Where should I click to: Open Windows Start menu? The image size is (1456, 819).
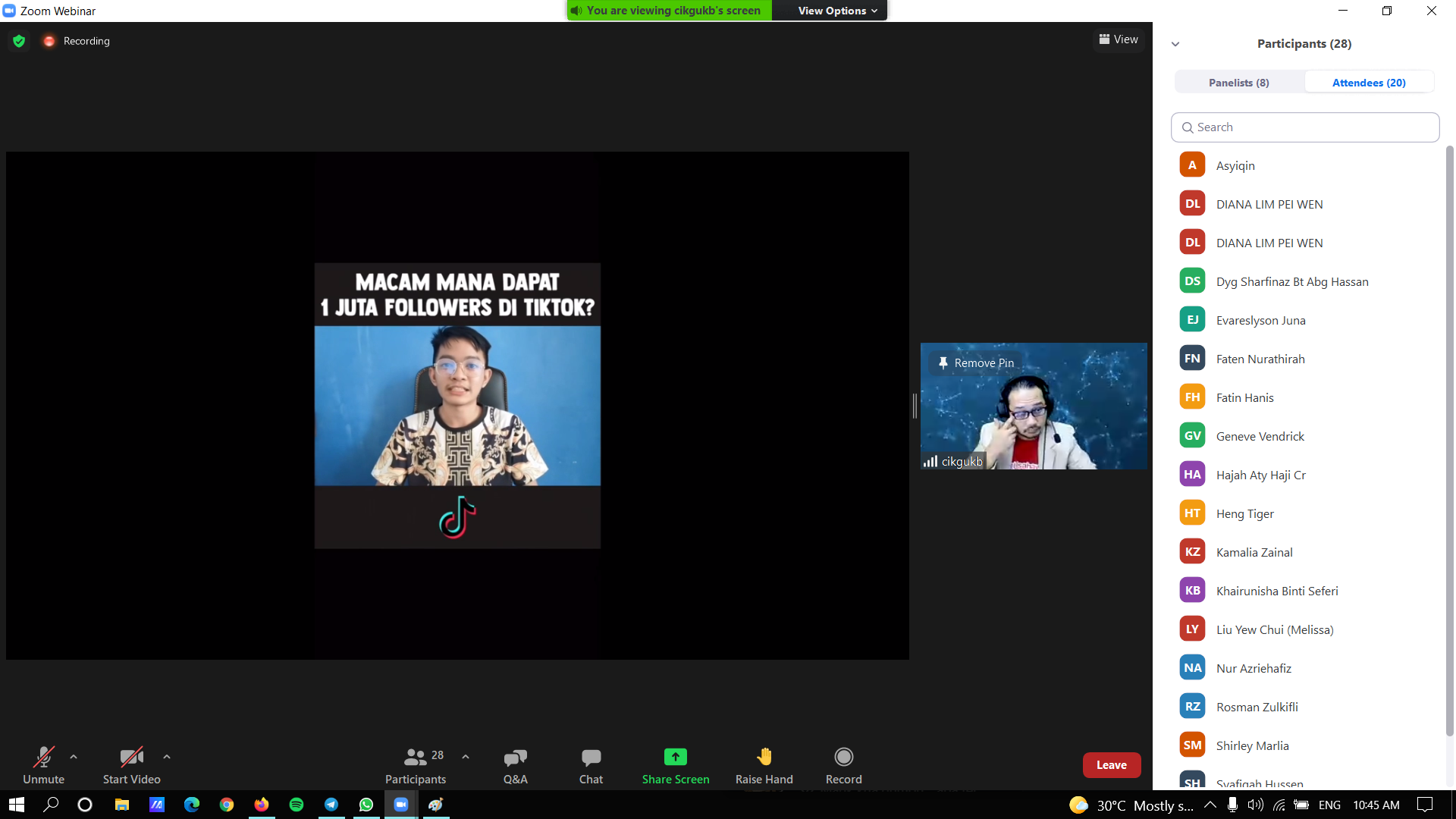click(17, 805)
